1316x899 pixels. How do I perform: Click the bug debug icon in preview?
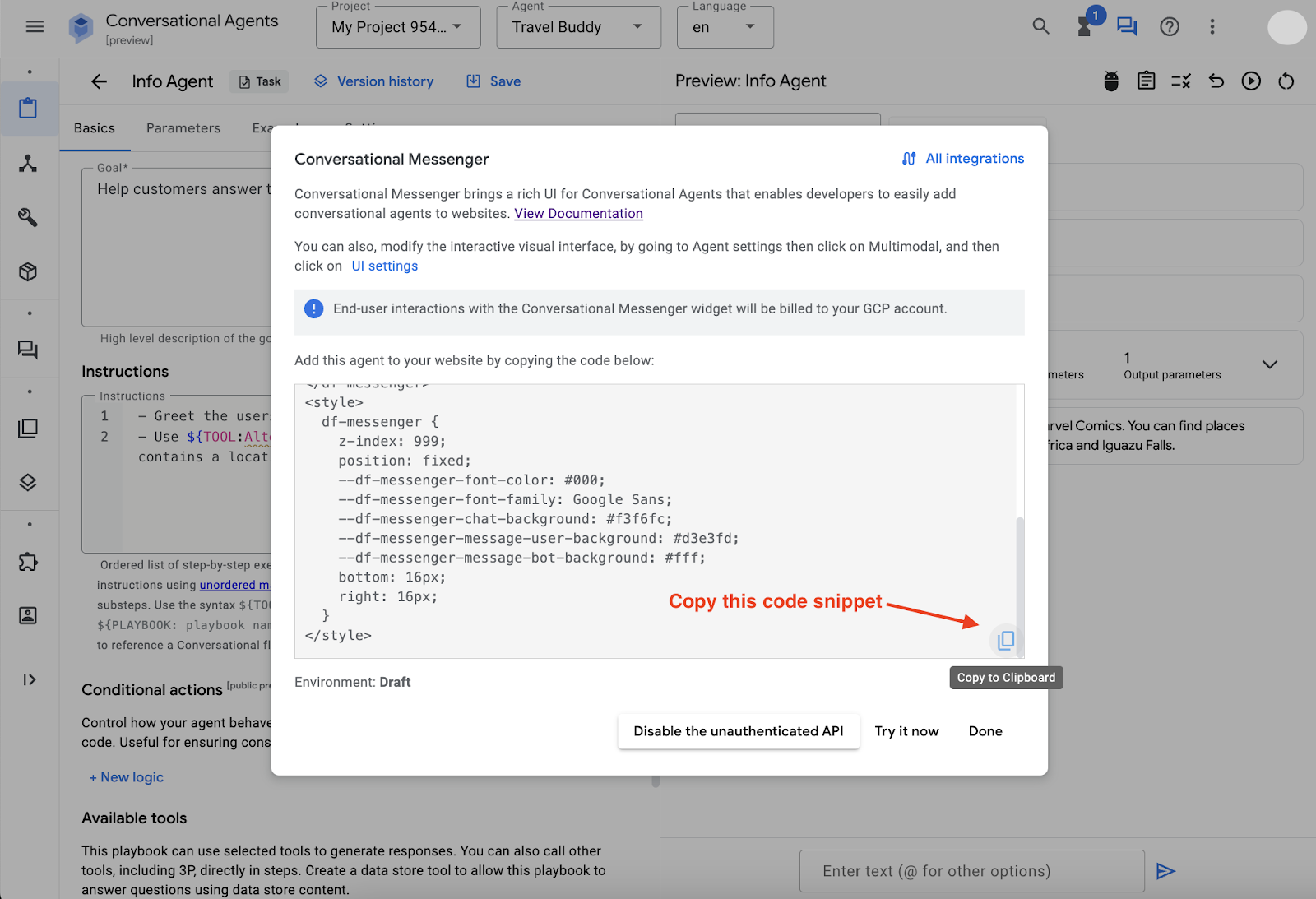1111,81
